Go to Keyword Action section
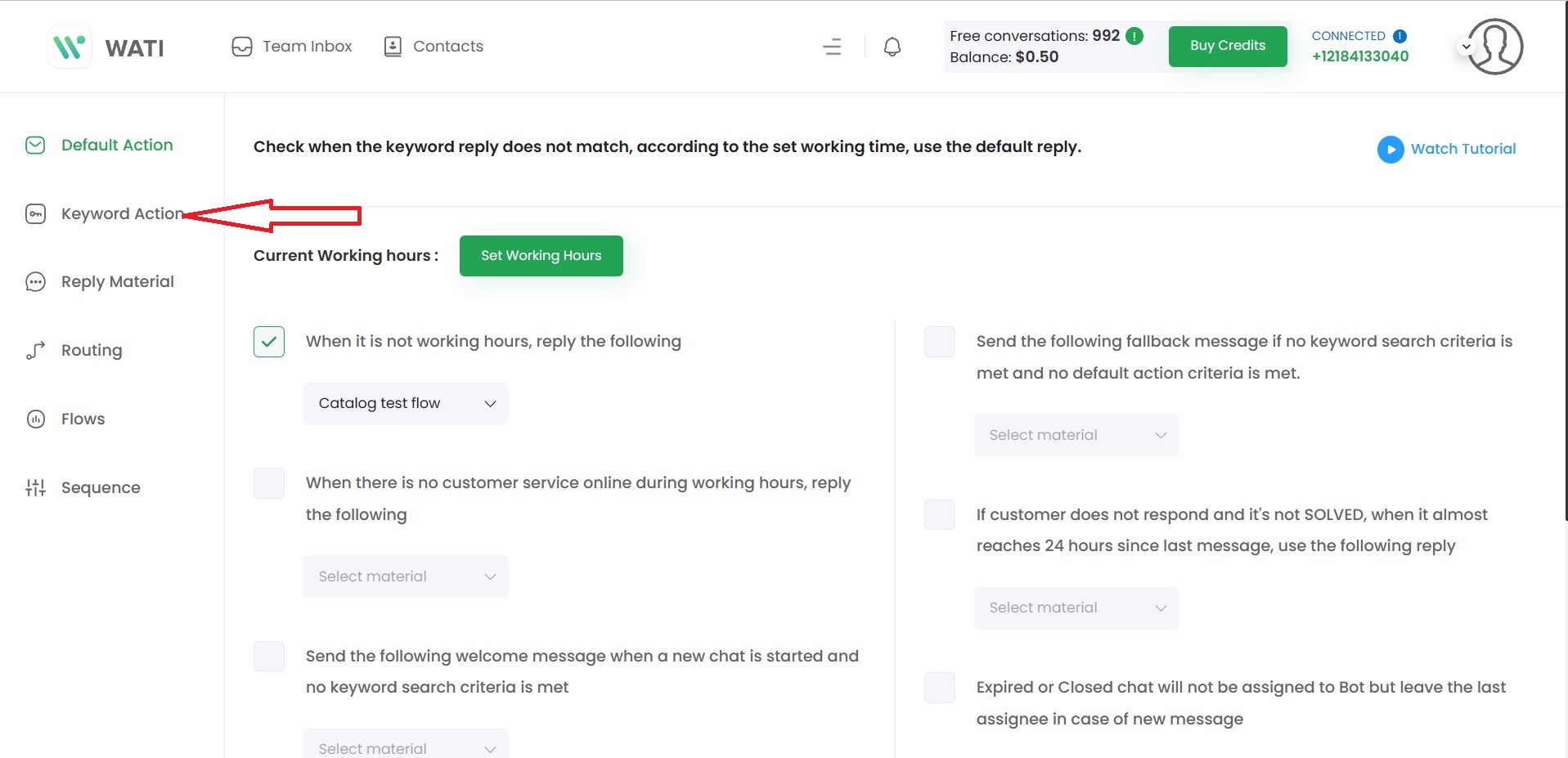1568x758 pixels. (123, 213)
